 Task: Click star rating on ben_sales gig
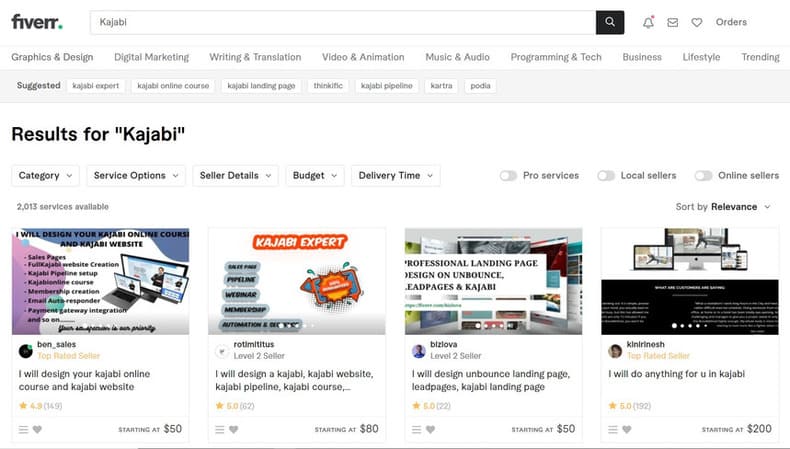tap(40, 406)
